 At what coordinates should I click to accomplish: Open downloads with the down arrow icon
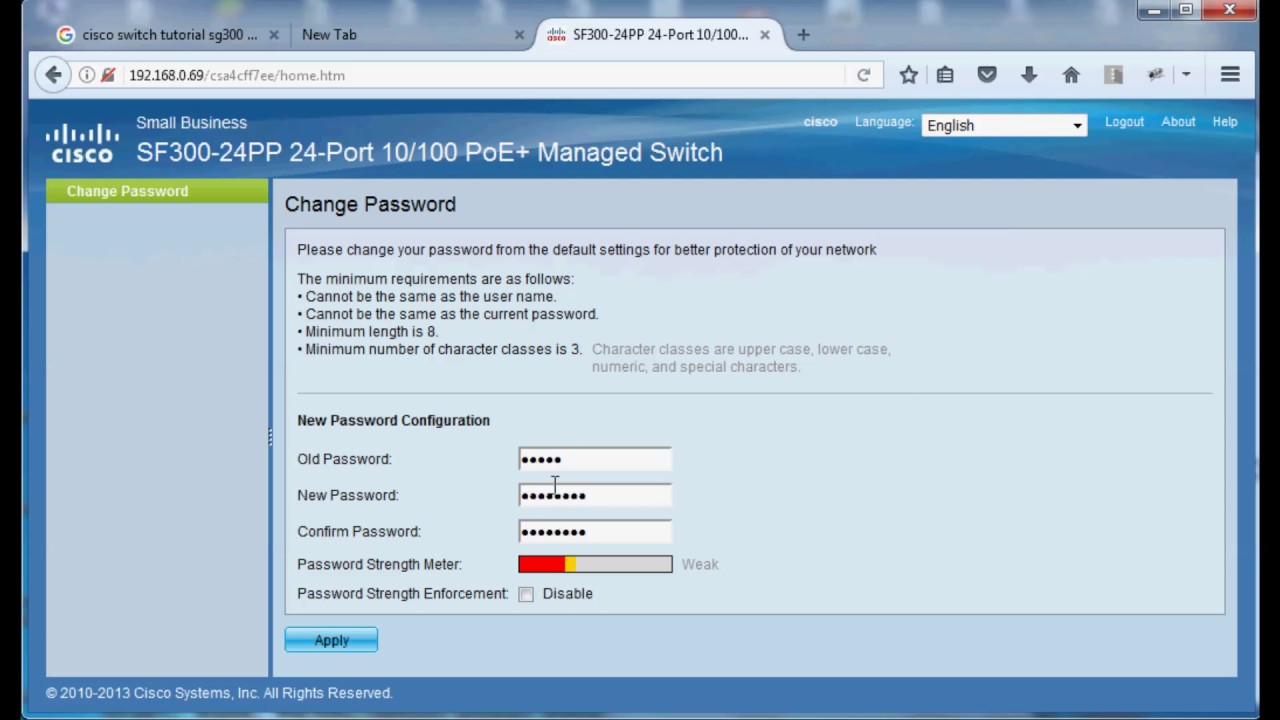[1029, 75]
